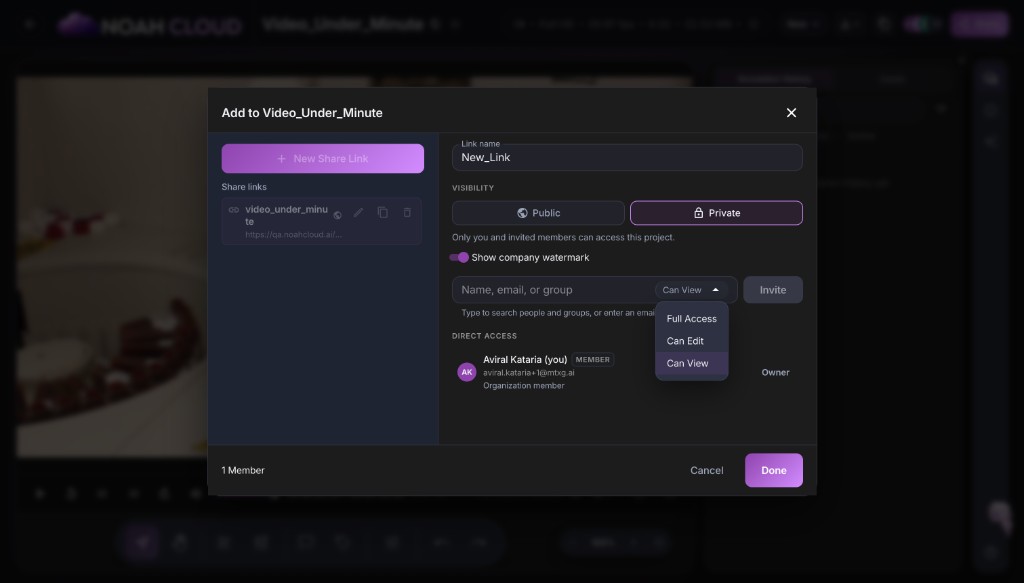Collapse the Can View permission dropdown

(691, 290)
